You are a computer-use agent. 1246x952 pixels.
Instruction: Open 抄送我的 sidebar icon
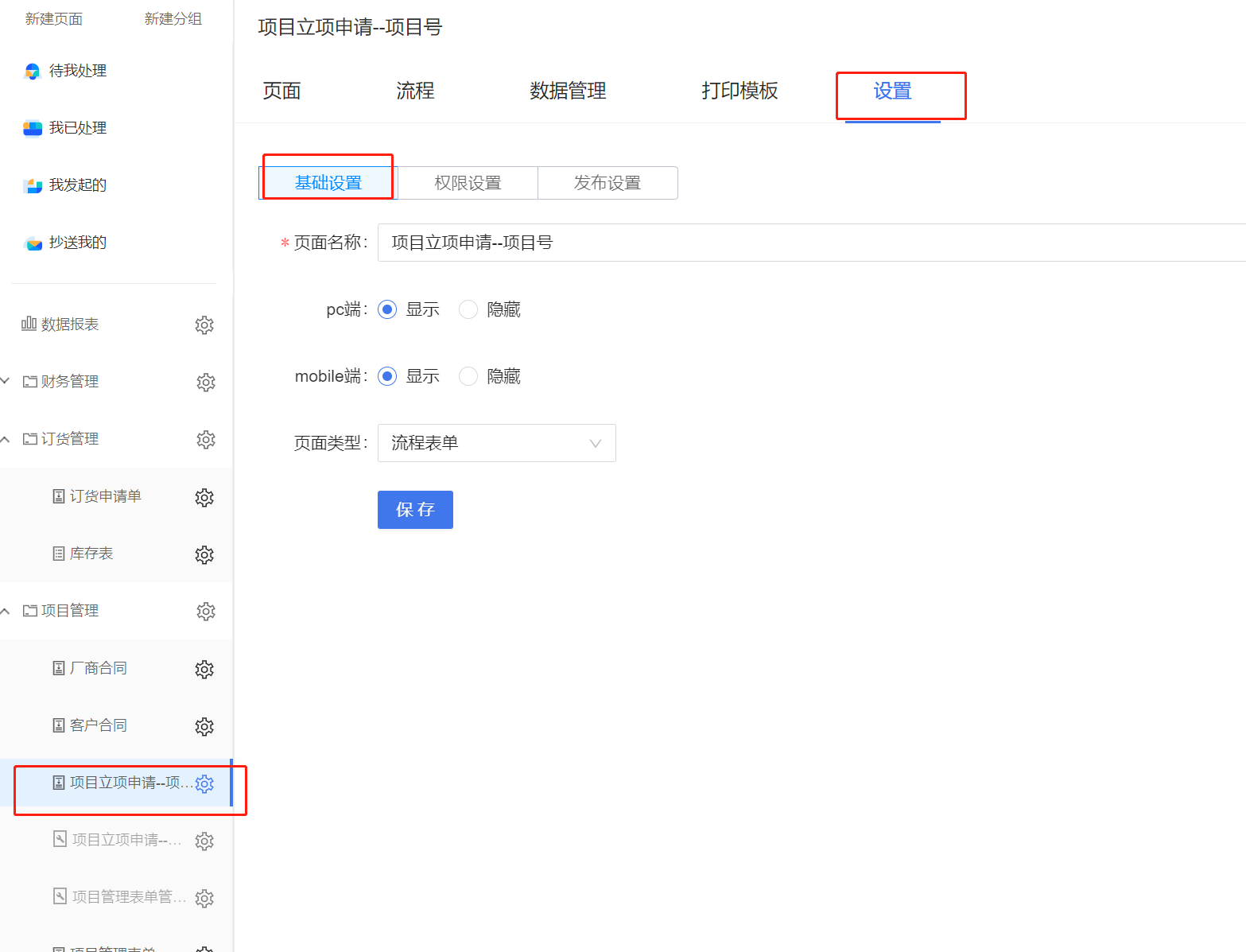(33, 243)
